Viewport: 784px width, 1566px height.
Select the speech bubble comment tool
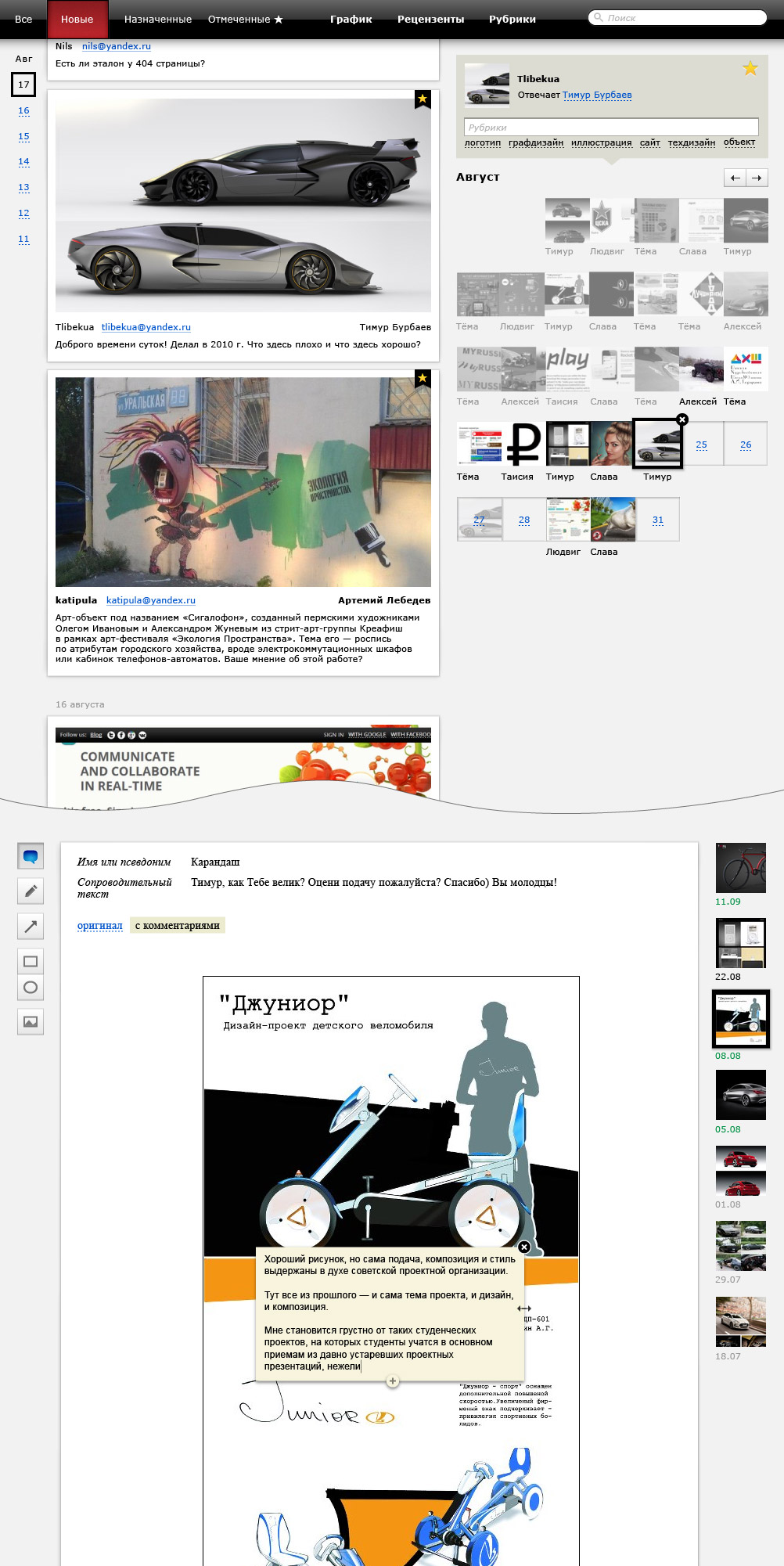[x=31, y=856]
